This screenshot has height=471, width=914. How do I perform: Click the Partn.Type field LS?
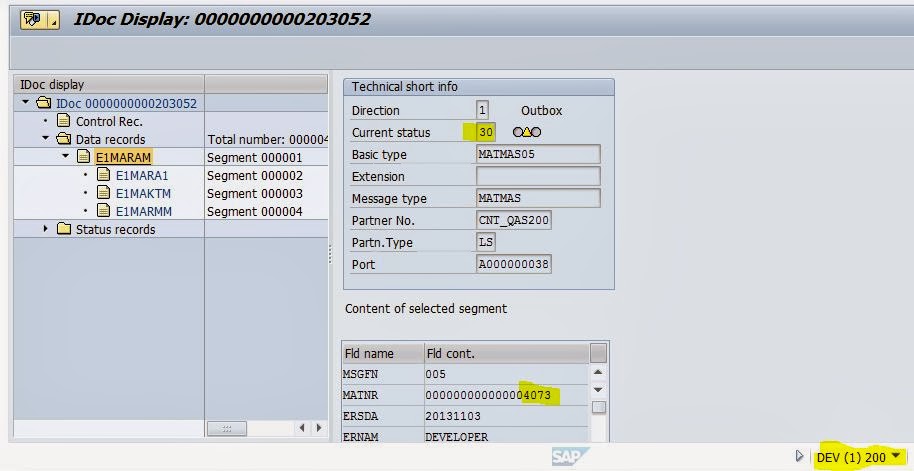[486, 242]
